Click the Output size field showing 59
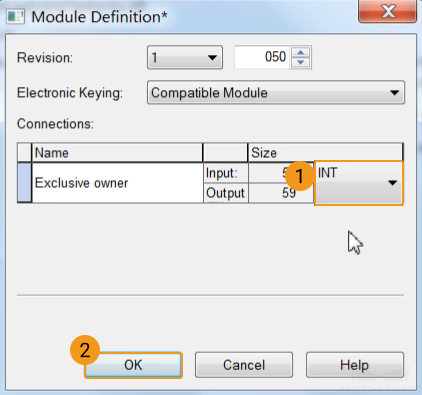 coord(281,193)
